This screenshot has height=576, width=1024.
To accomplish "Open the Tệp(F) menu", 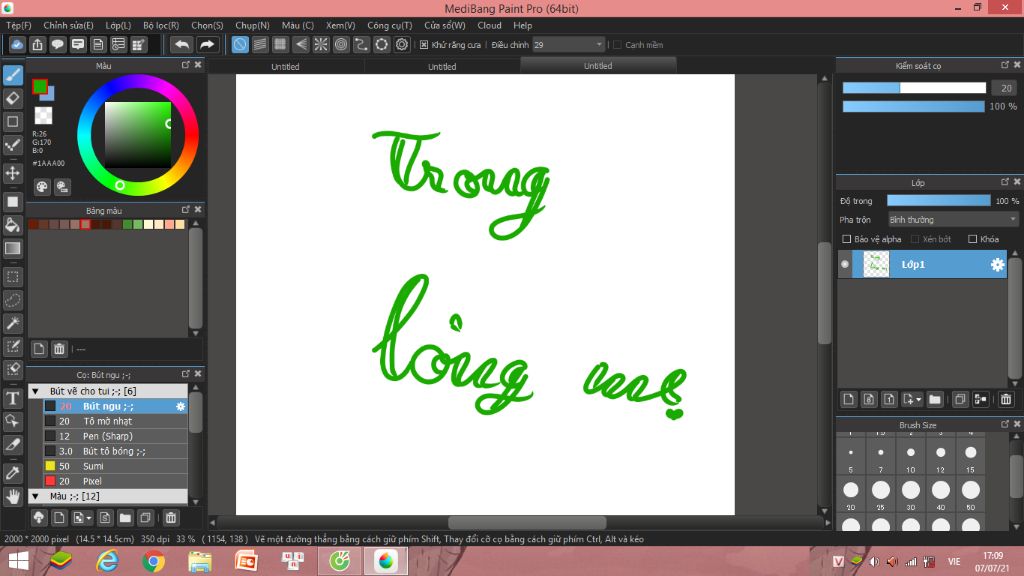I will pos(18,25).
